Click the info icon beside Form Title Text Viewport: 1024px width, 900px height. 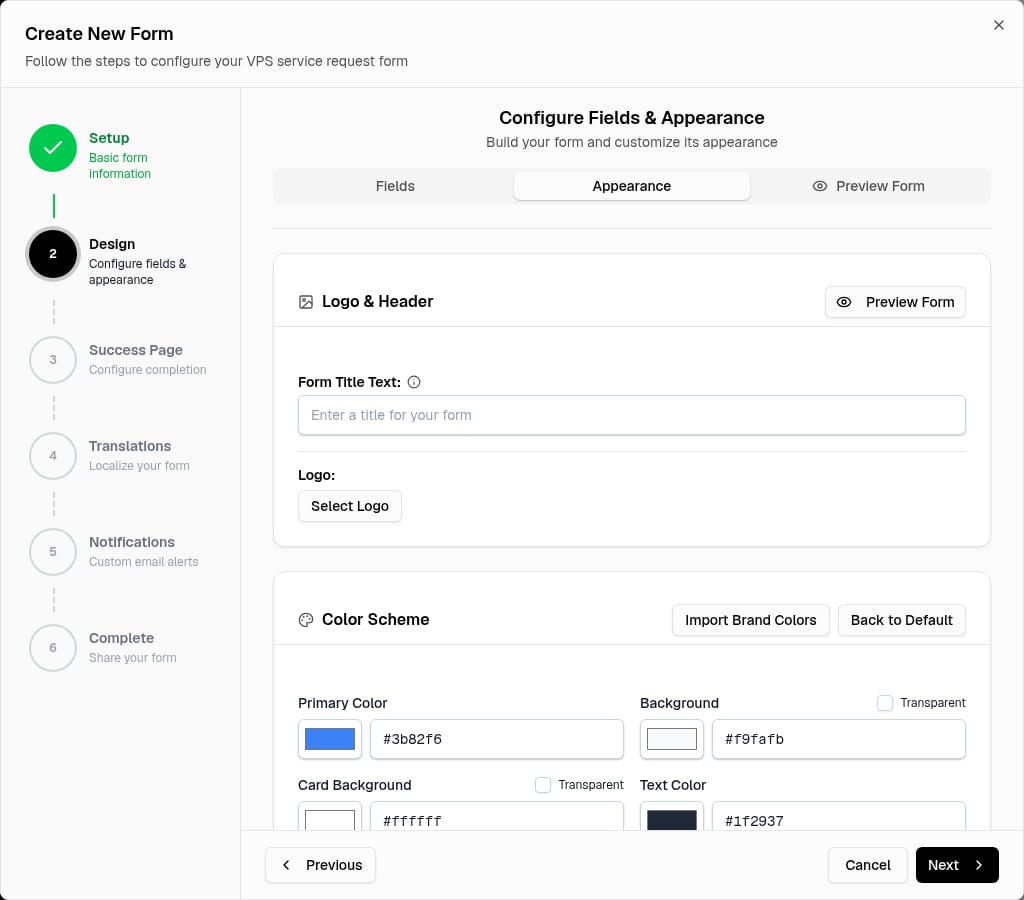(x=414, y=382)
